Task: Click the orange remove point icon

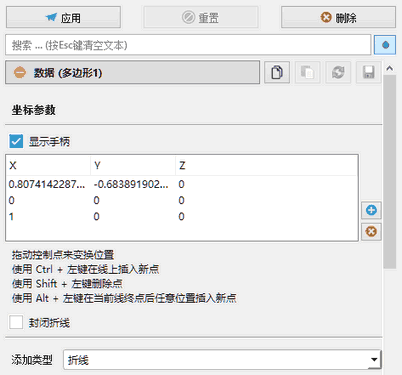Action: (371, 231)
